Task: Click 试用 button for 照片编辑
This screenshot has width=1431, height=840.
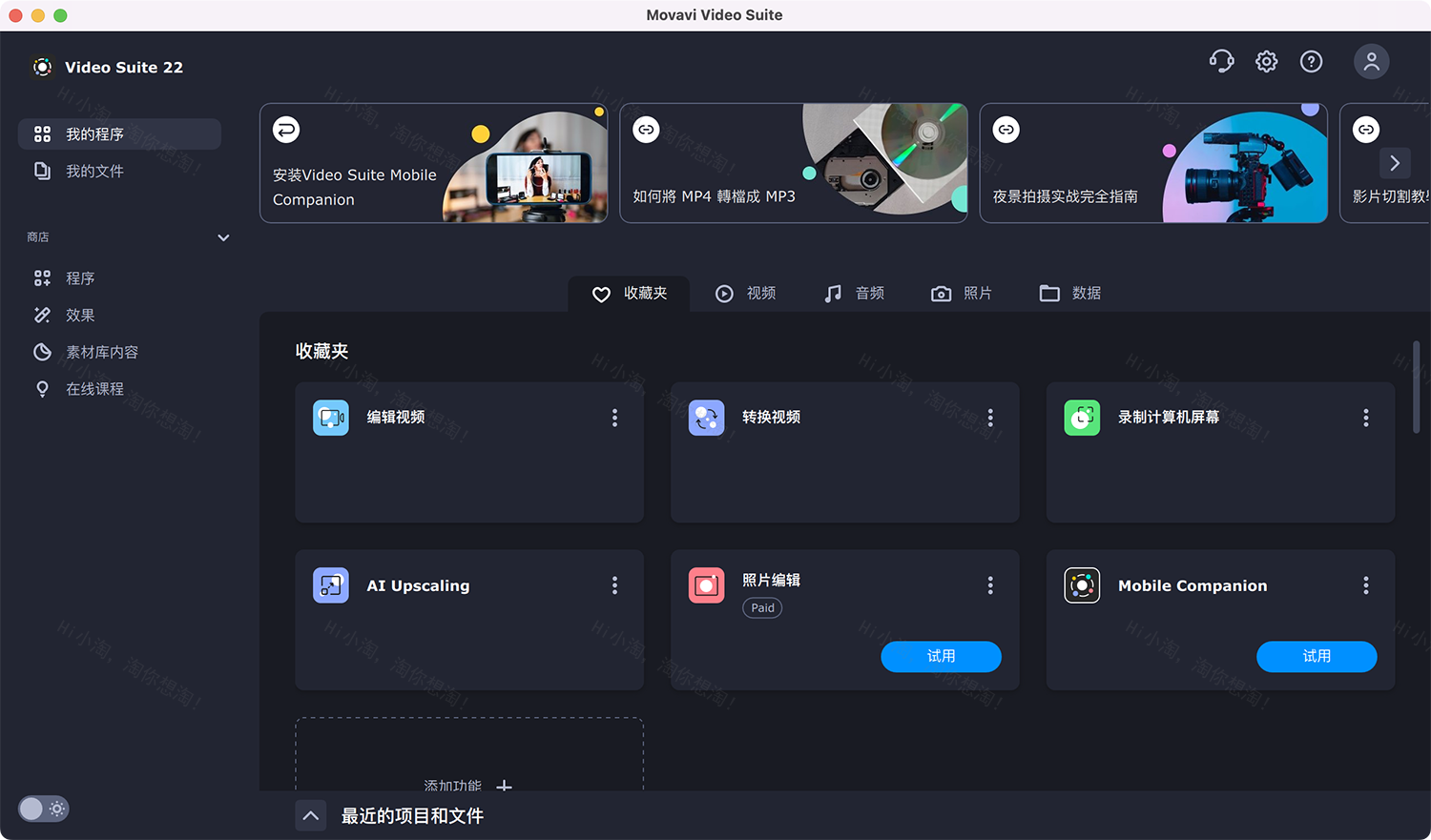Action: (x=941, y=656)
